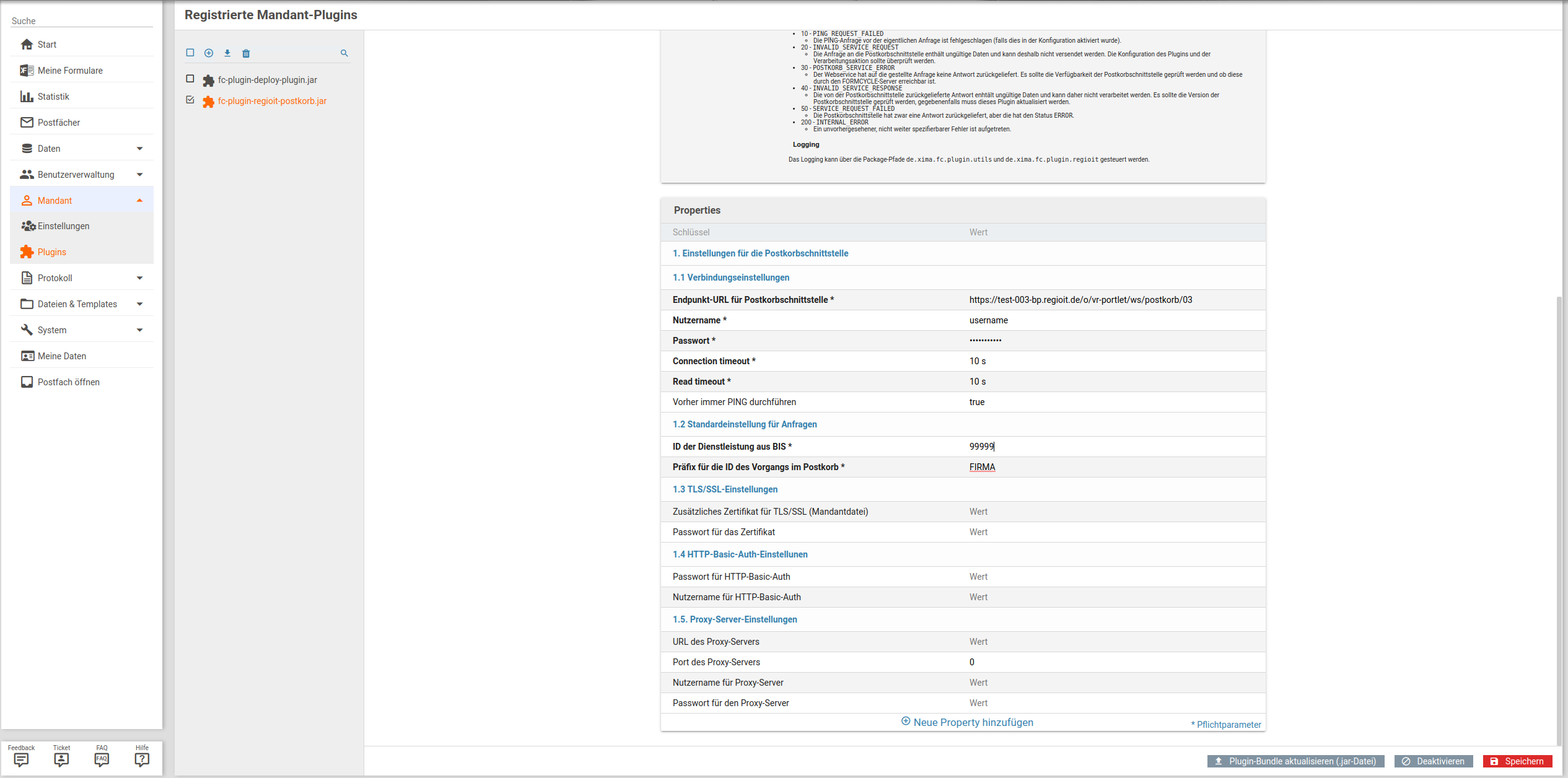The width and height of the screenshot is (1568, 778).
Task: Go to Einstellungen under Mandant
Action: pyautogui.click(x=63, y=226)
